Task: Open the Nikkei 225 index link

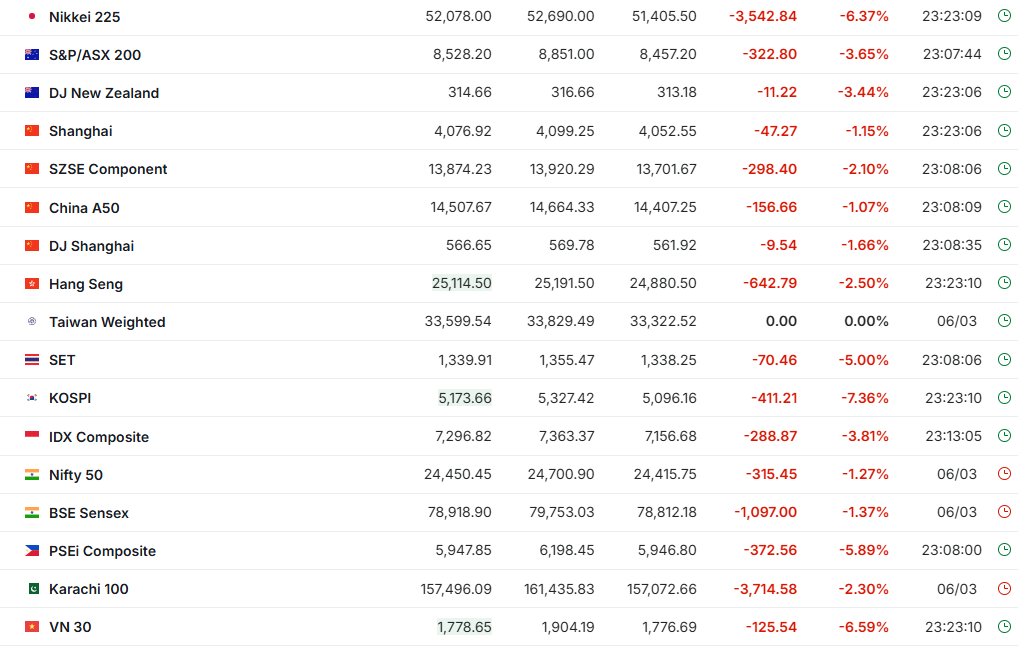Action: pos(84,17)
